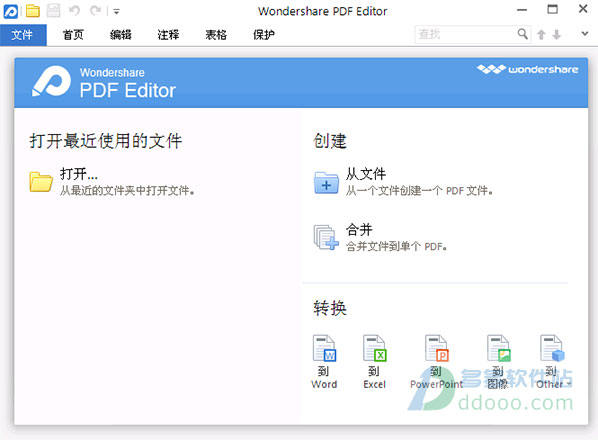The width and height of the screenshot is (598, 440).
Task: Open a file using the quick access folder icon
Action: pos(33,11)
